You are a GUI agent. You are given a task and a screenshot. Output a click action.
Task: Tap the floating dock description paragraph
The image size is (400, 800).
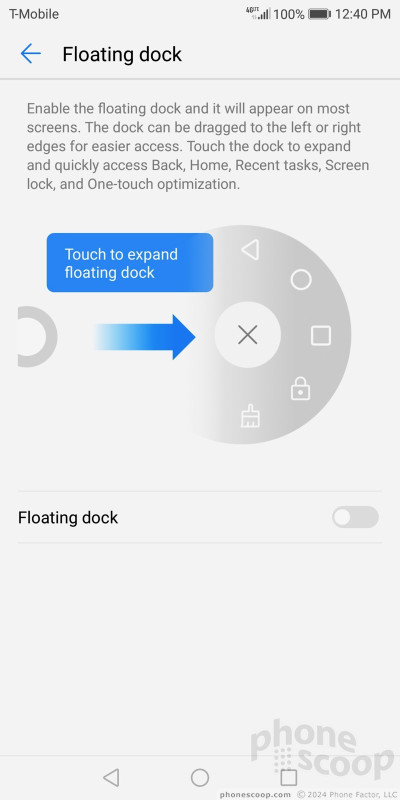coord(198,146)
